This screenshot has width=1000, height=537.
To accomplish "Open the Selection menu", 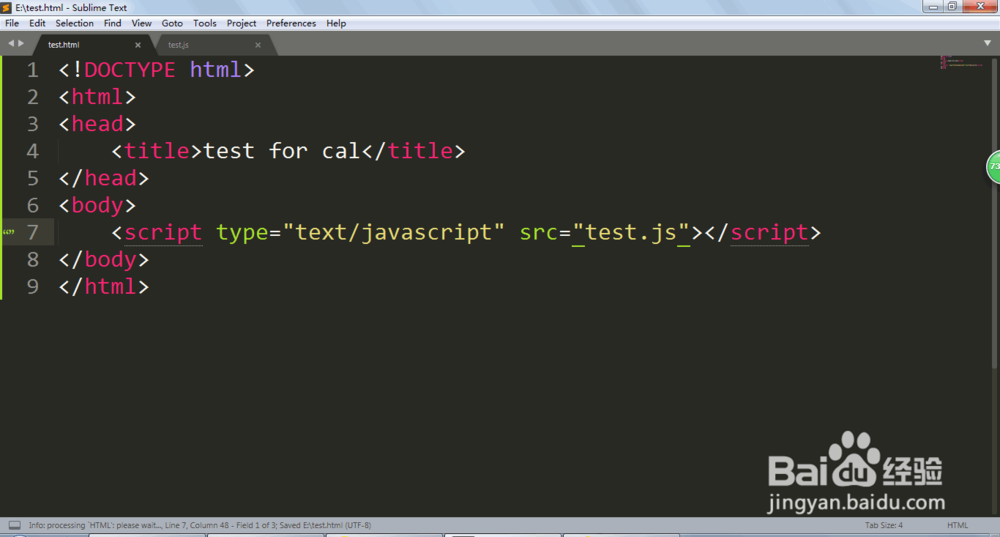I will (74, 23).
